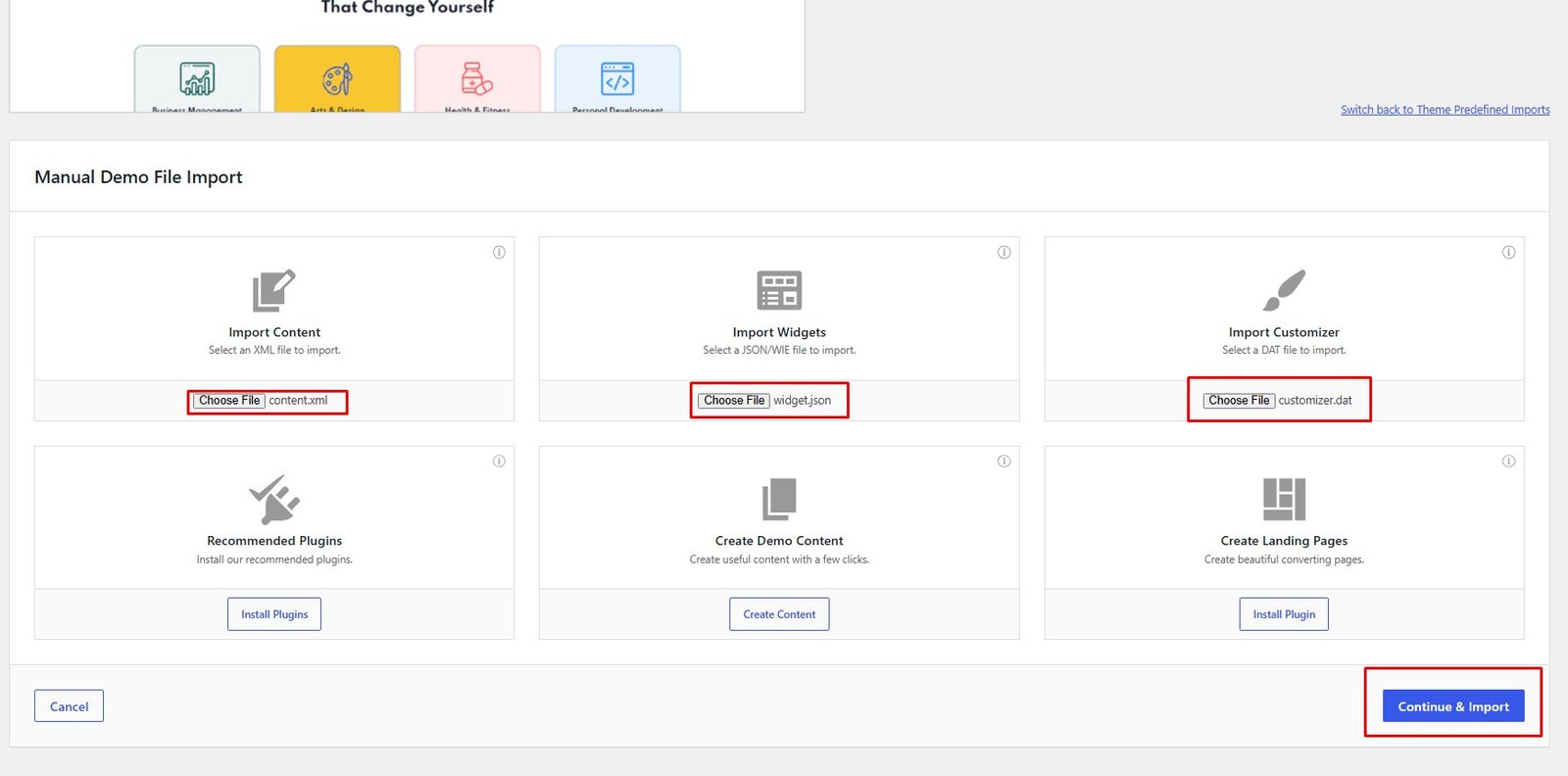Click the Create Landing Pages title text
The width and height of the screenshot is (1568, 776).
click(x=1284, y=541)
